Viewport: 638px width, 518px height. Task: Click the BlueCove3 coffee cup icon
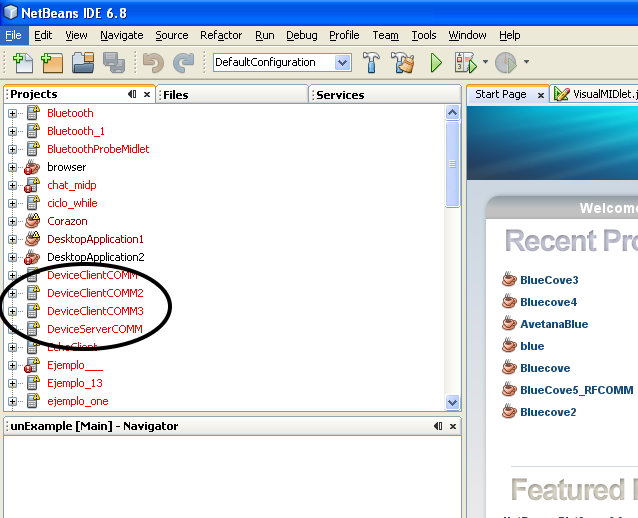[509, 280]
